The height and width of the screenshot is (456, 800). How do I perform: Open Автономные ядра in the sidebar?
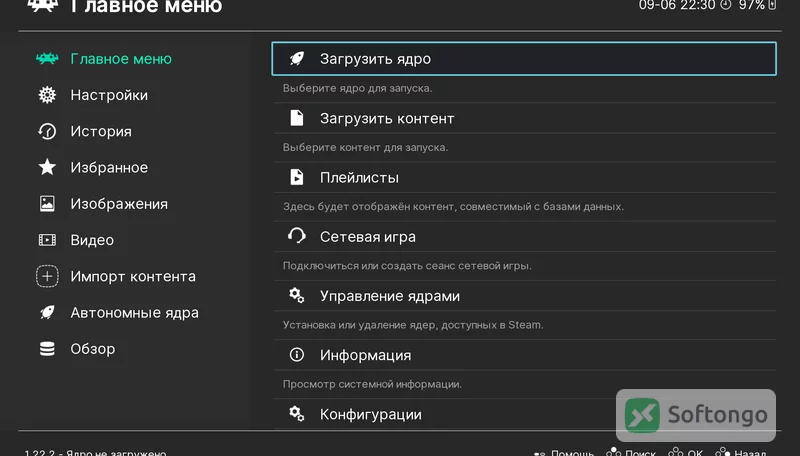(135, 312)
